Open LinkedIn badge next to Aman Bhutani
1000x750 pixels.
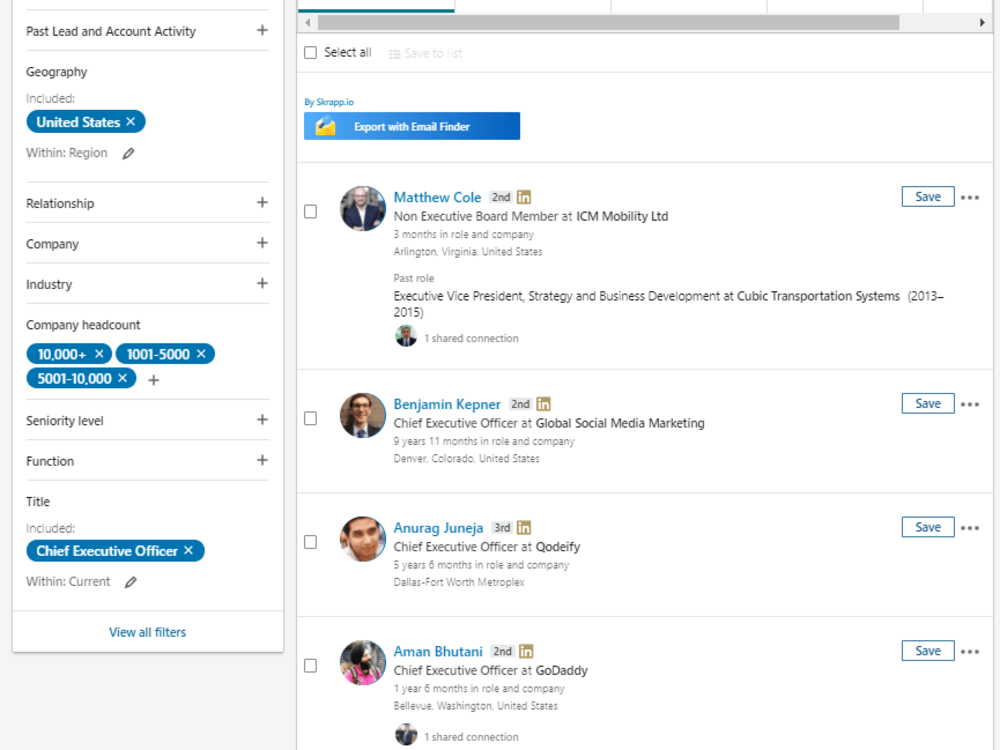pyautogui.click(x=526, y=651)
